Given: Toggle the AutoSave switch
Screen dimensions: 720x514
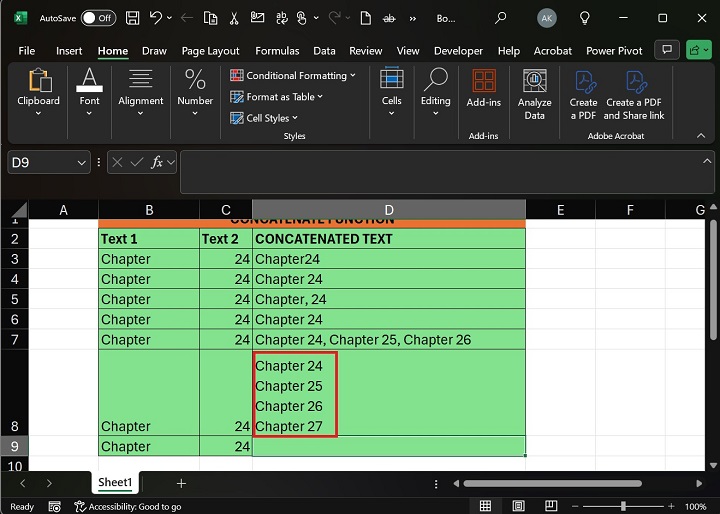Looking at the screenshot, I should 97,18.
